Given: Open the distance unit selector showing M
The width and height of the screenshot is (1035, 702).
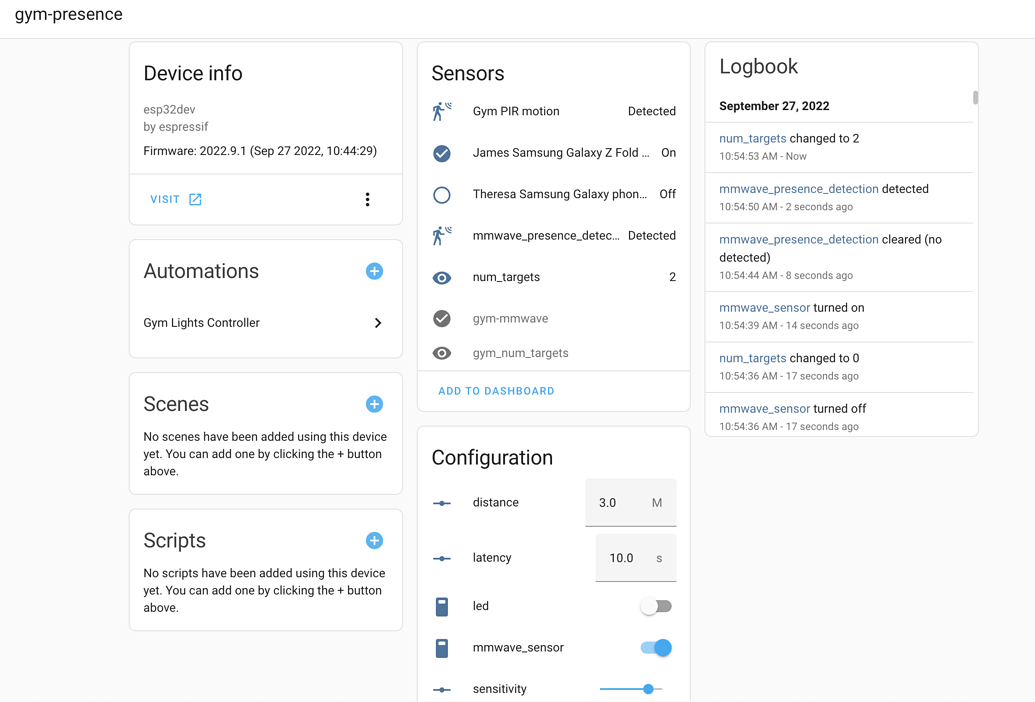Looking at the screenshot, I should coord(657,503).
